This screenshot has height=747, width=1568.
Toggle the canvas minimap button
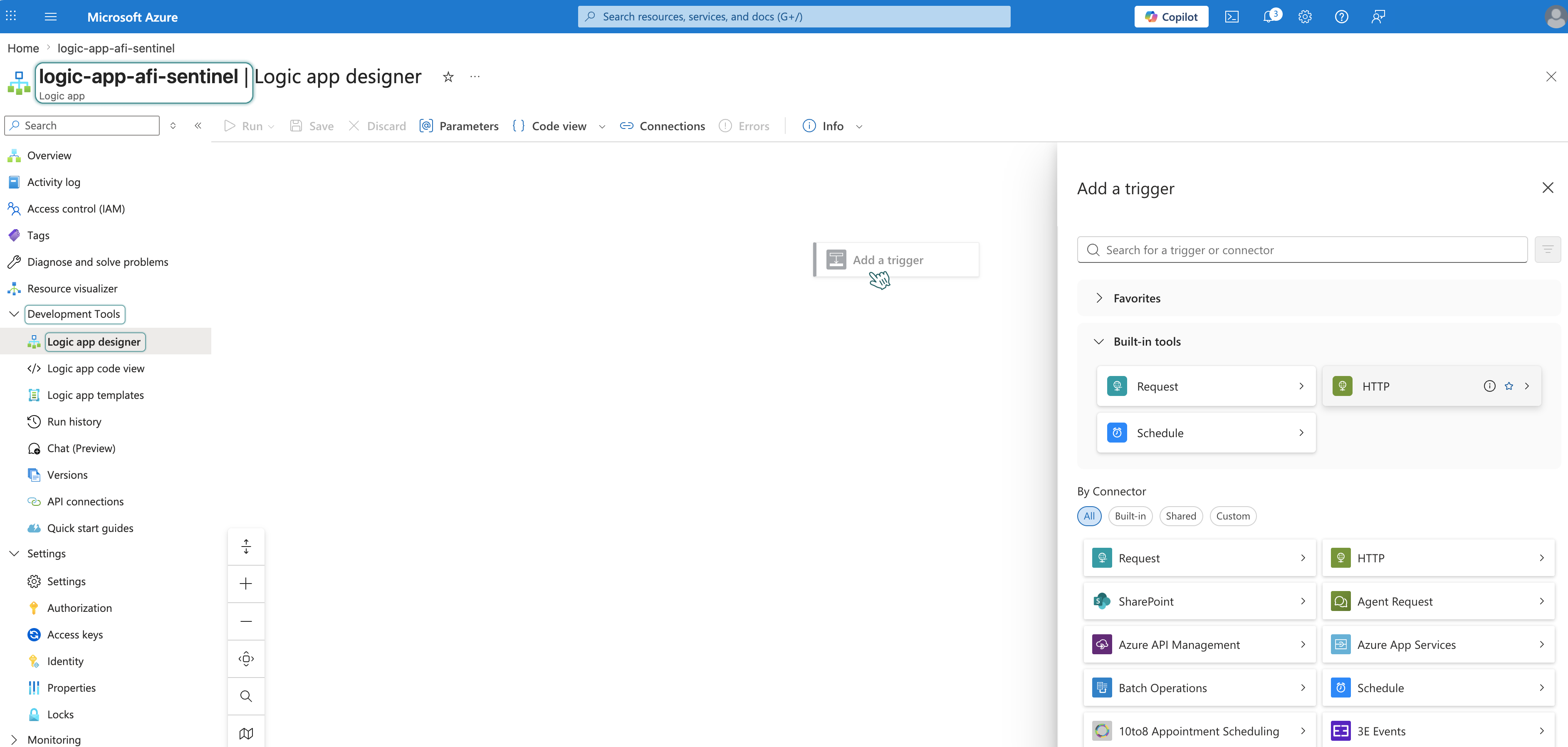(246, 733)
